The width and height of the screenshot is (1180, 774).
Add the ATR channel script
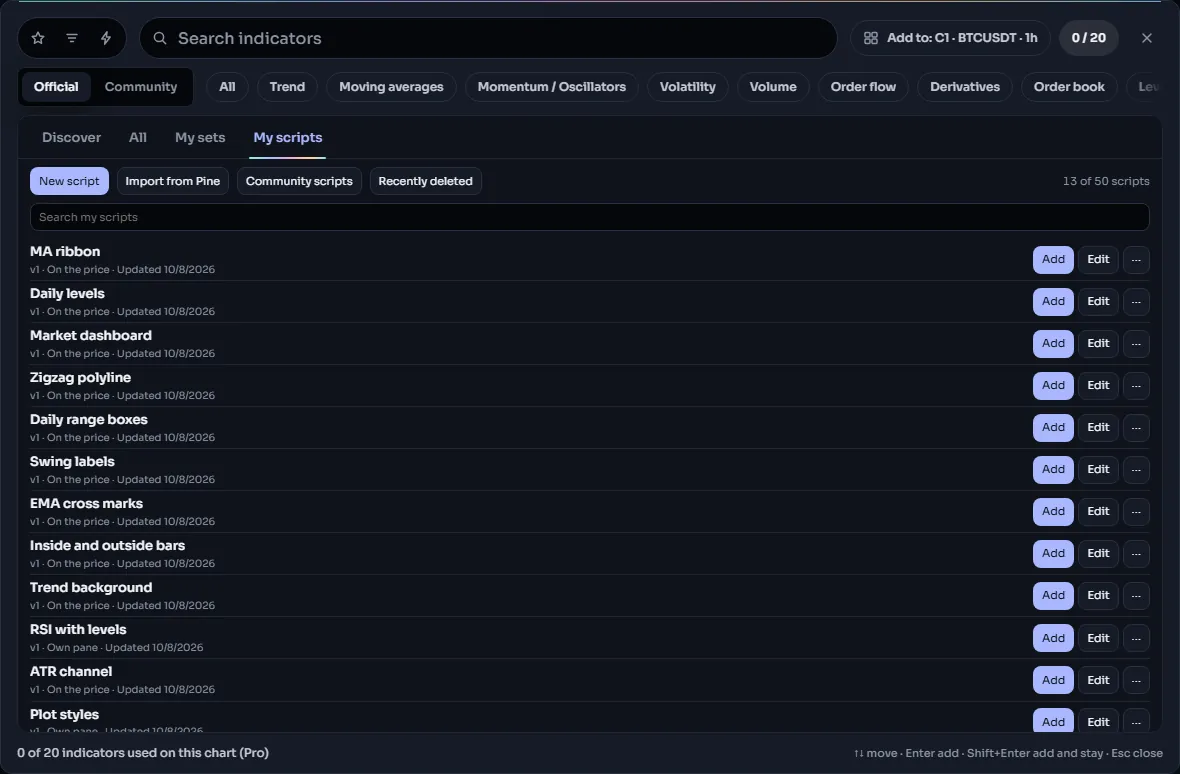1053,681
